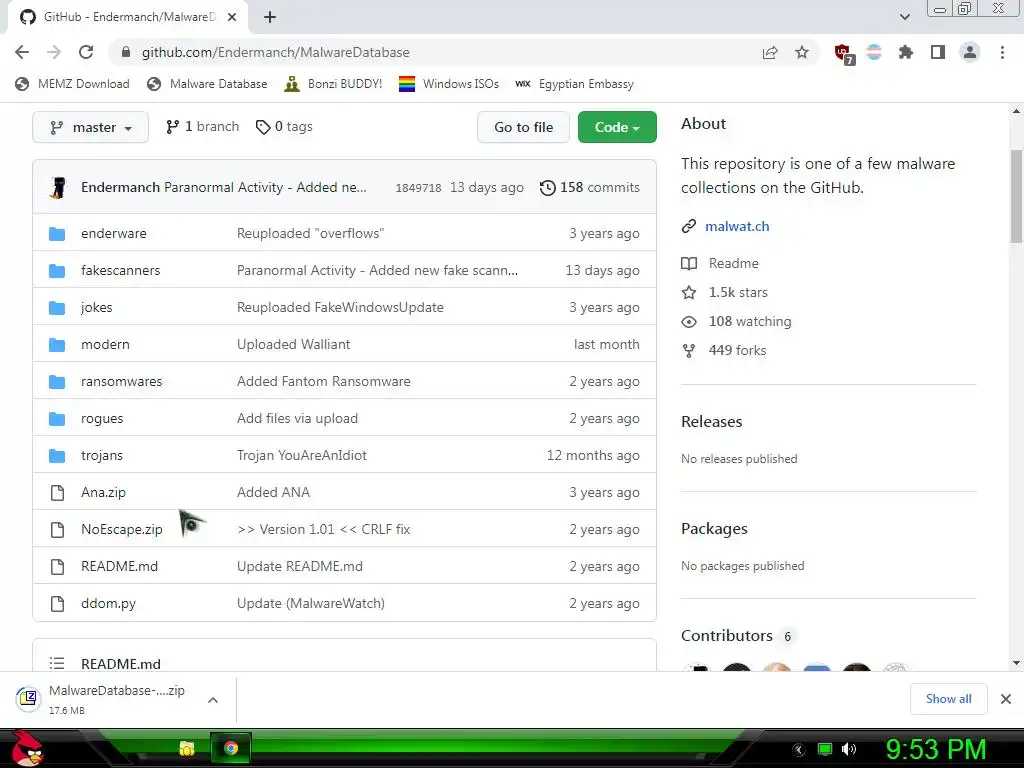View the 0 tags link

[x=284, y=127]
